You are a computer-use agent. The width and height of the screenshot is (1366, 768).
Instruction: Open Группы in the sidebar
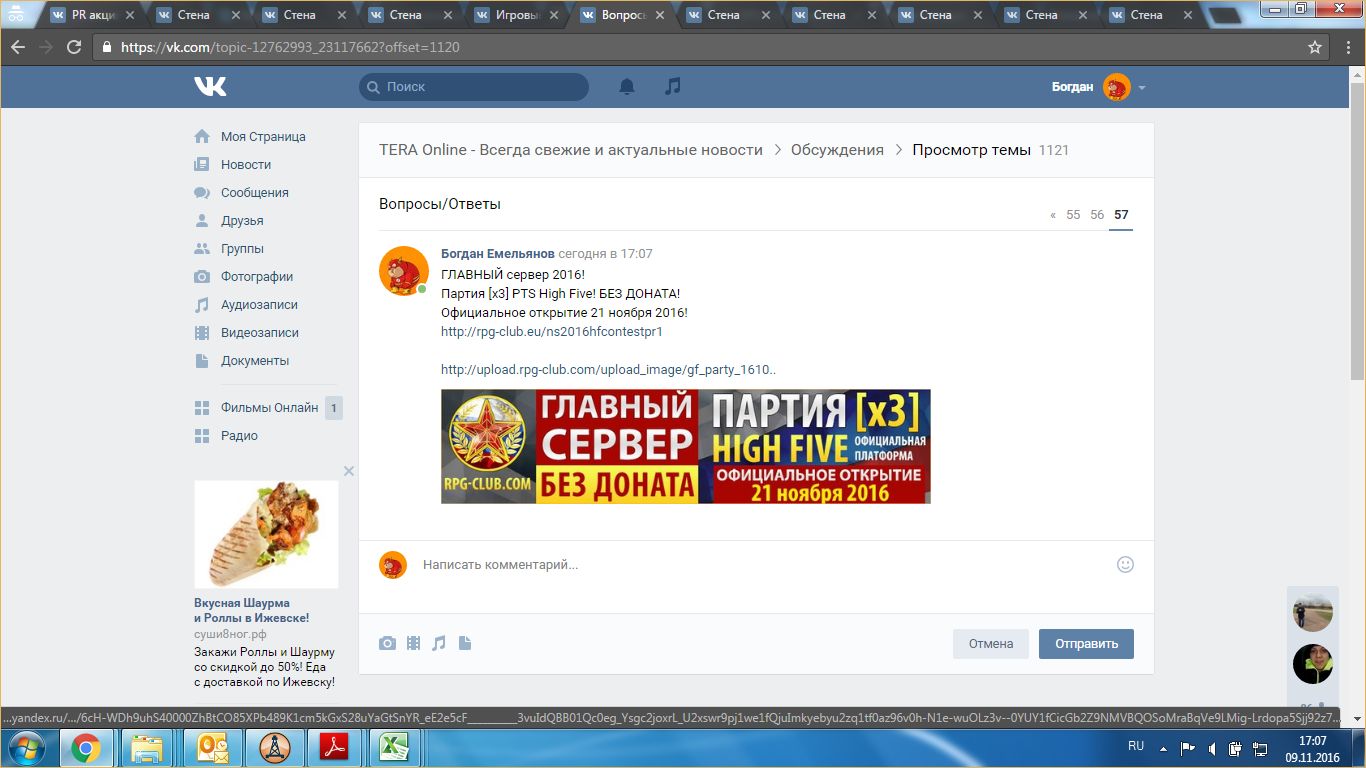tap(242, 249)
